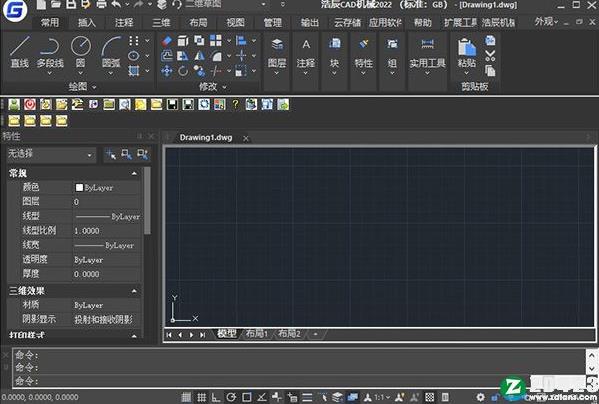Click the printer icon in quick access toolbar
599x404 pixels.
click(x=101, y=4)
